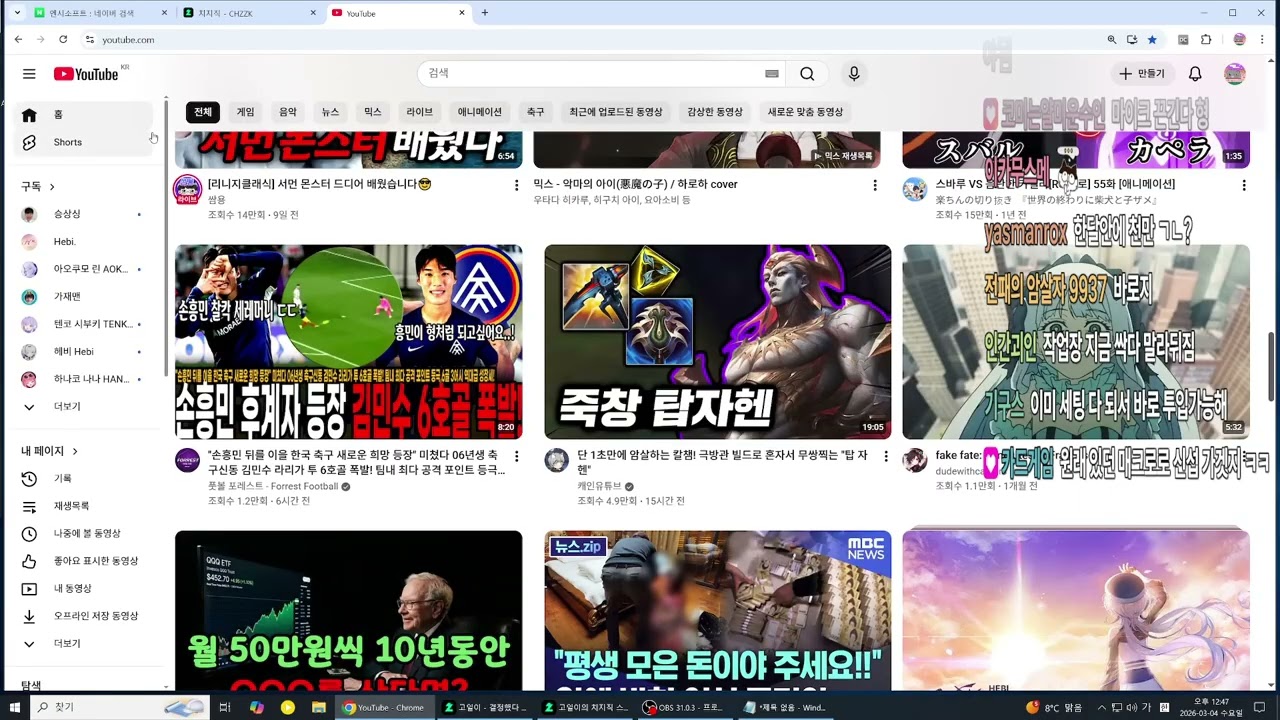
Task: Click the 만들기 create button
Action: click(1141, 74)
